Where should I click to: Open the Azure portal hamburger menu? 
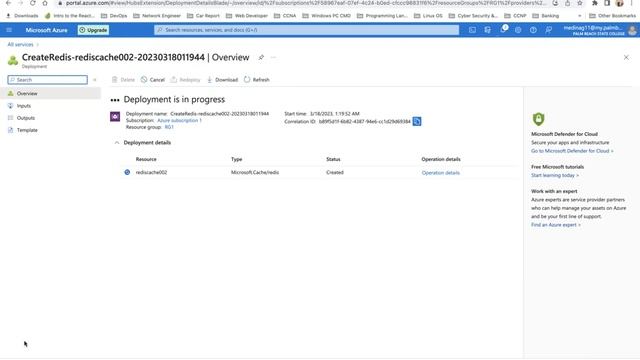(9, 30)
